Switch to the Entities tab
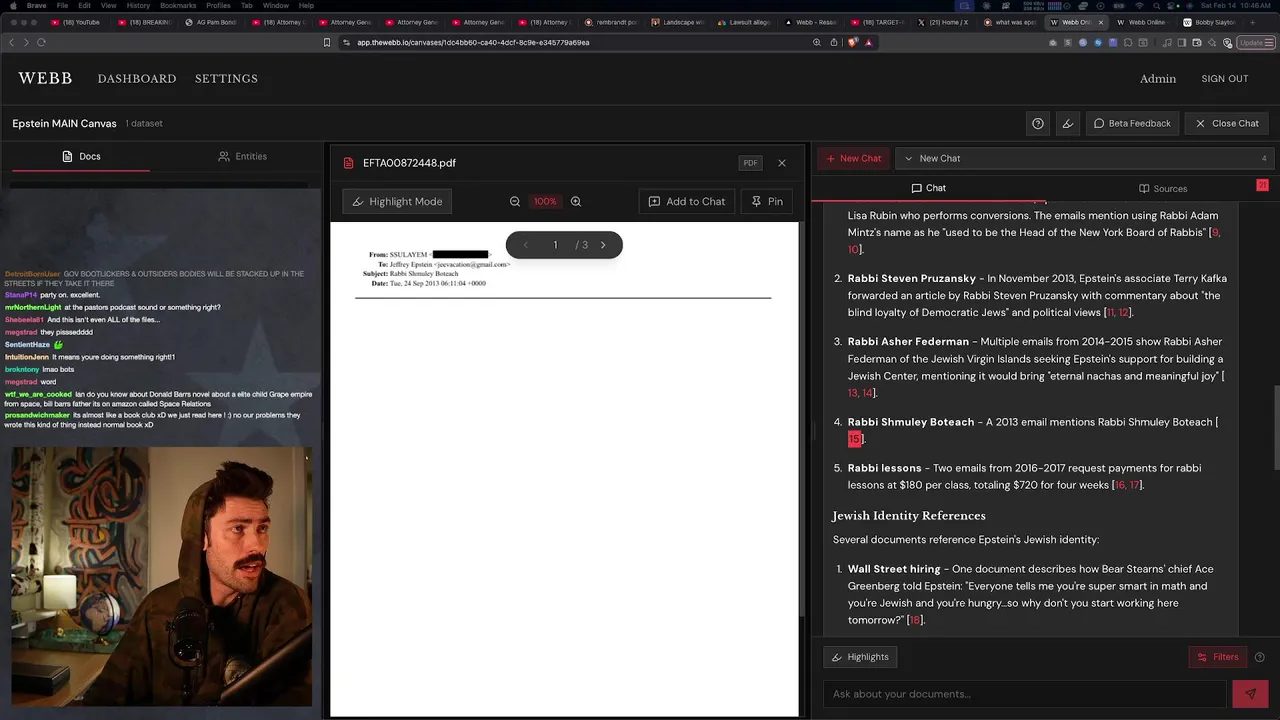1280x720 pixels. point(242,156)
